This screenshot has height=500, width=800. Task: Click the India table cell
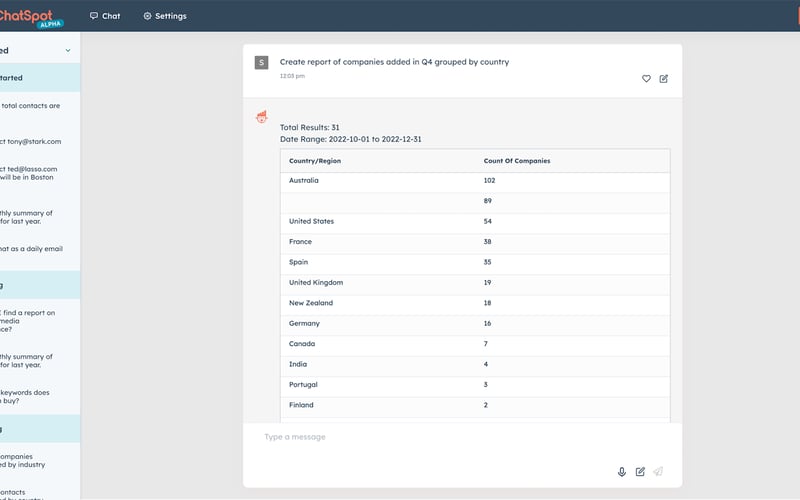click(298, 364)
